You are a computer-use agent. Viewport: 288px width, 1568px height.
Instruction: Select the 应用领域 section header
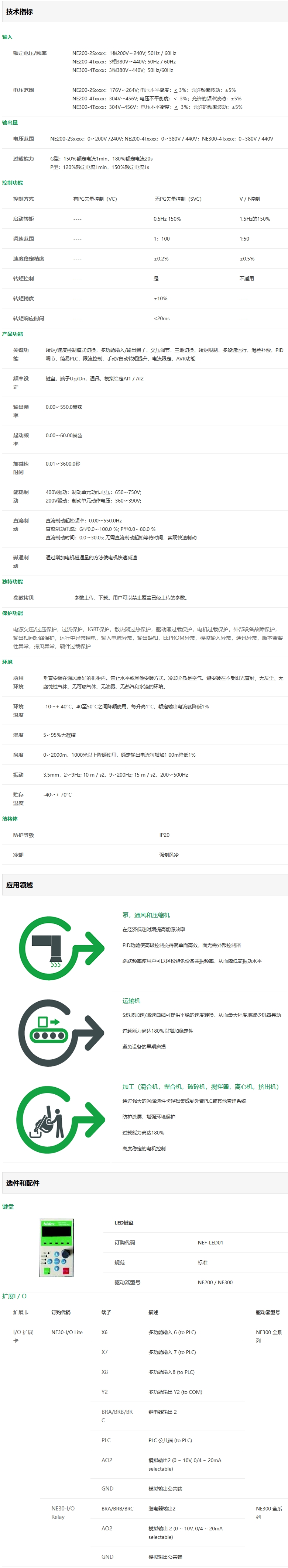click(20, 884)
